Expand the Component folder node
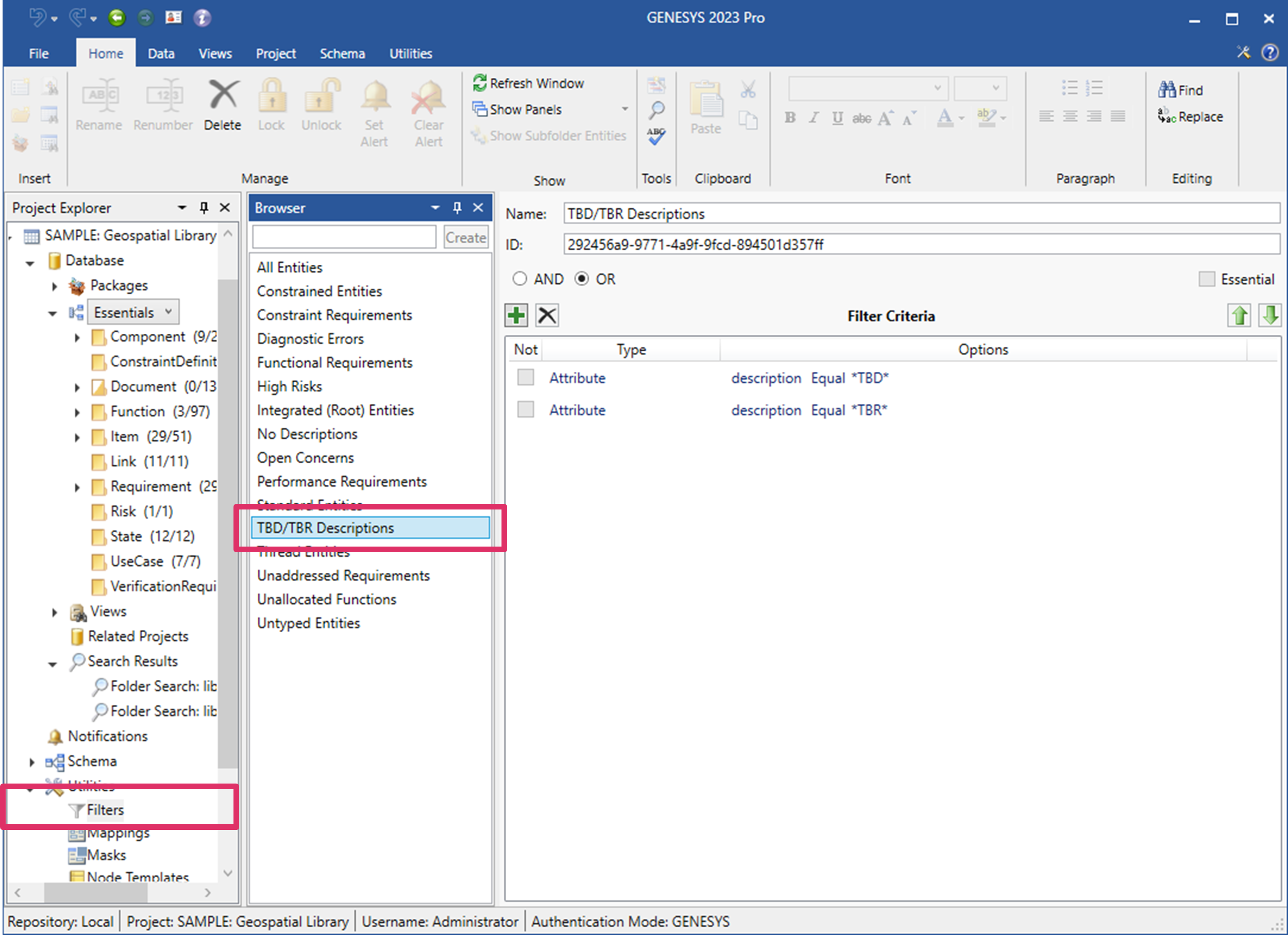 pos(77,337)
